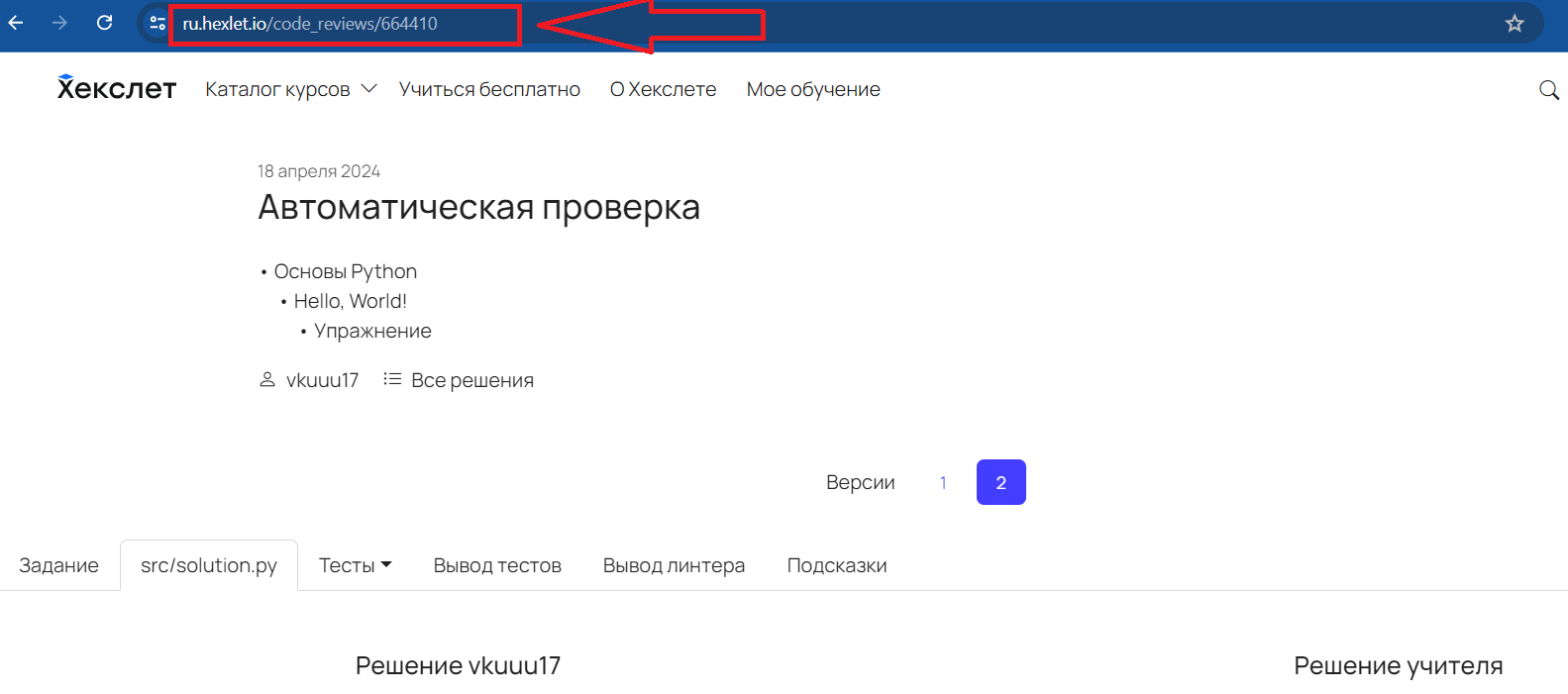This screenshot has height=694, width=1568.
Task: Open search with magnifier icon
Action: [x=1548, y=90]
